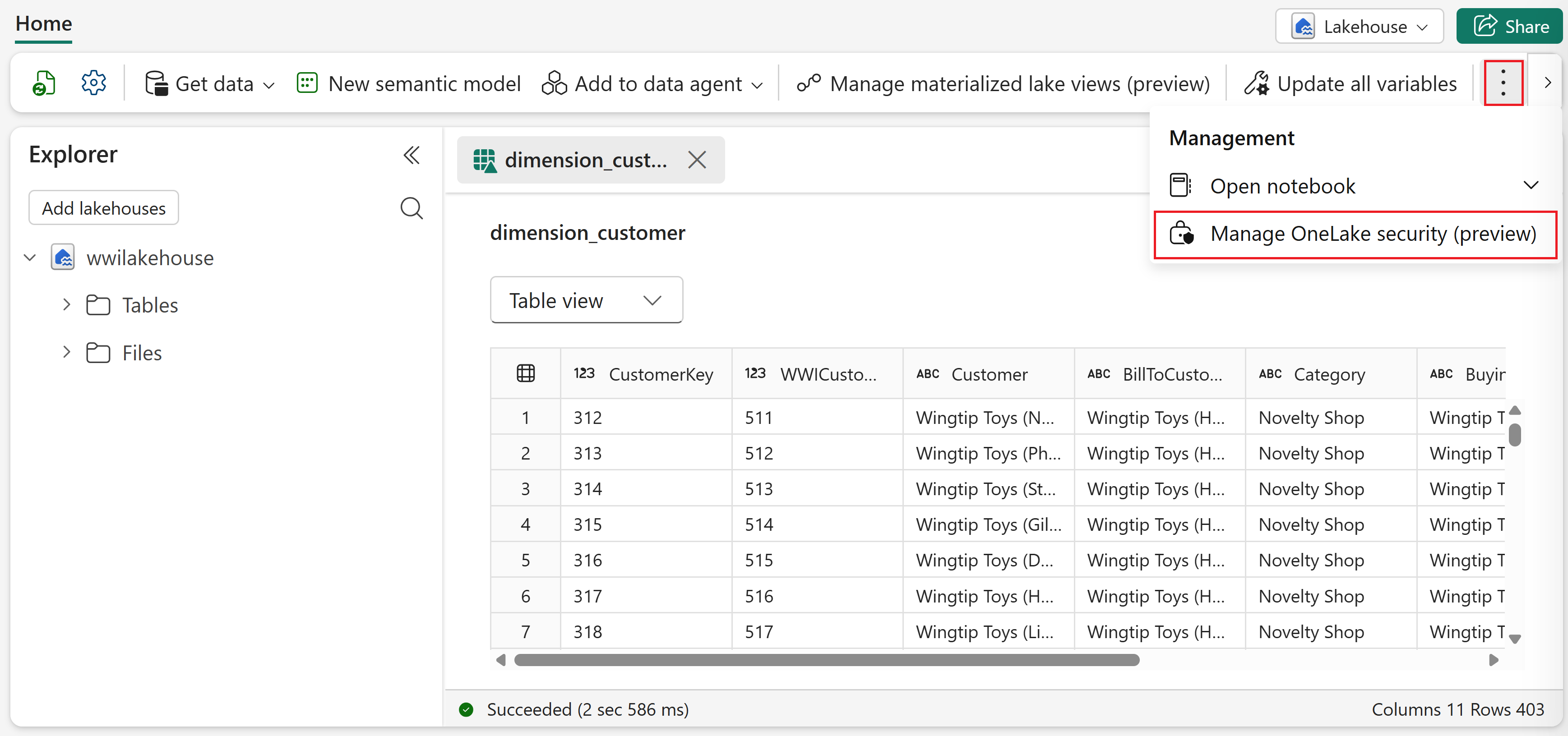Expand the Open notebook menu item

point(1355,185)
